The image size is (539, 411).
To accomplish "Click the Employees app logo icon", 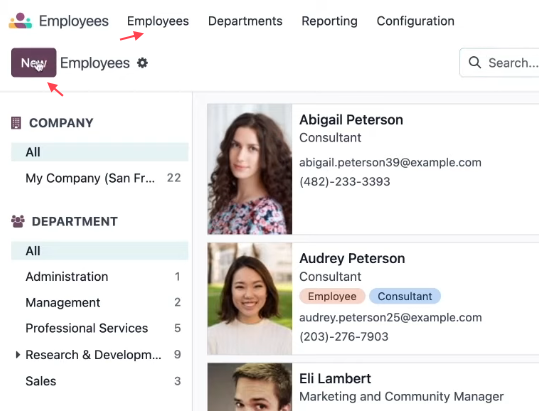I will pos(20,21).
